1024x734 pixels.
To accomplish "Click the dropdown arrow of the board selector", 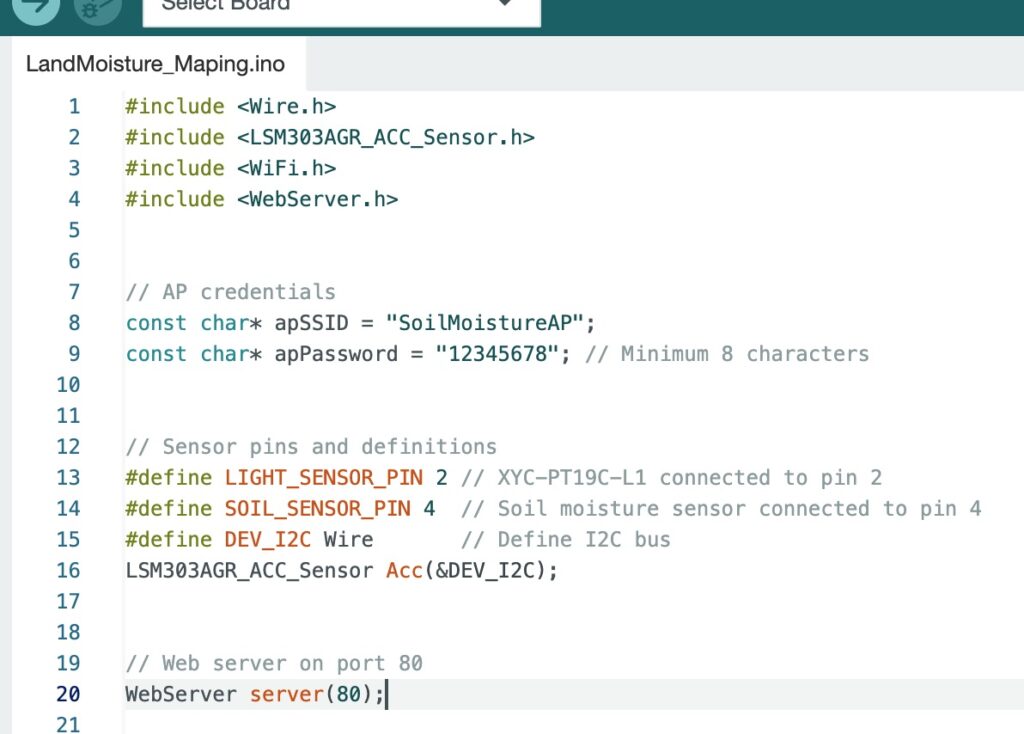I will click(505, 5).
